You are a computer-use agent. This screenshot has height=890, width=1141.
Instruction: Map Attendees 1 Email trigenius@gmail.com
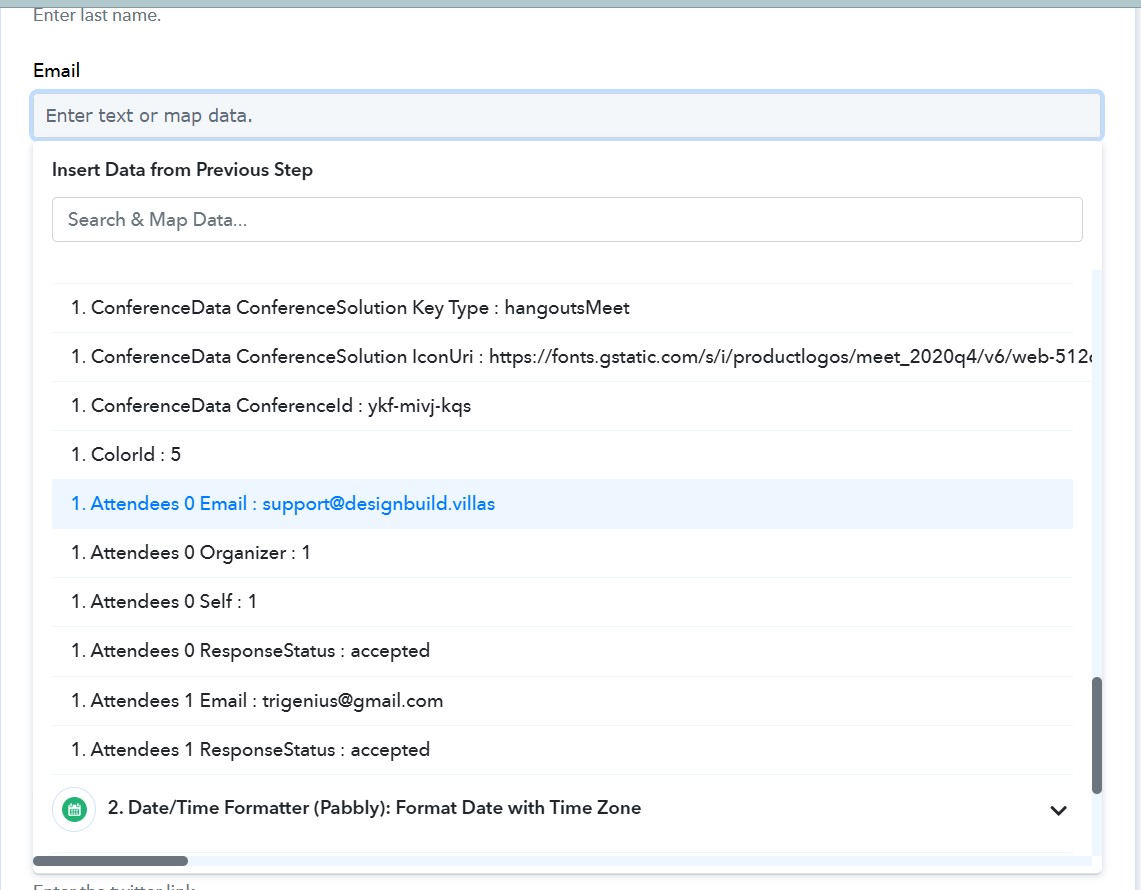click(x=562, y=701)
